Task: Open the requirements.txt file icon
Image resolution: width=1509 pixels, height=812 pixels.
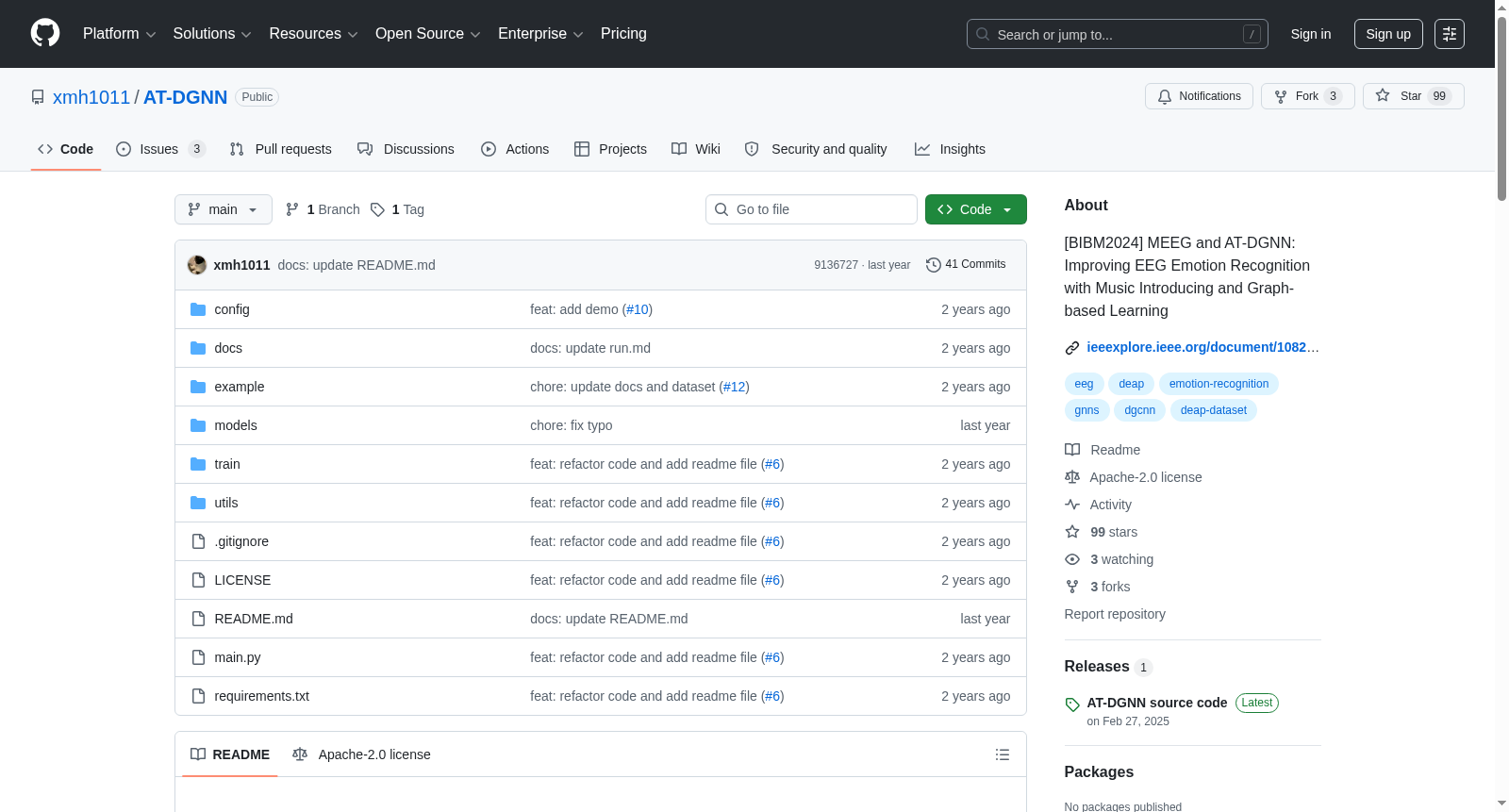Action: [x=198, y=696]
